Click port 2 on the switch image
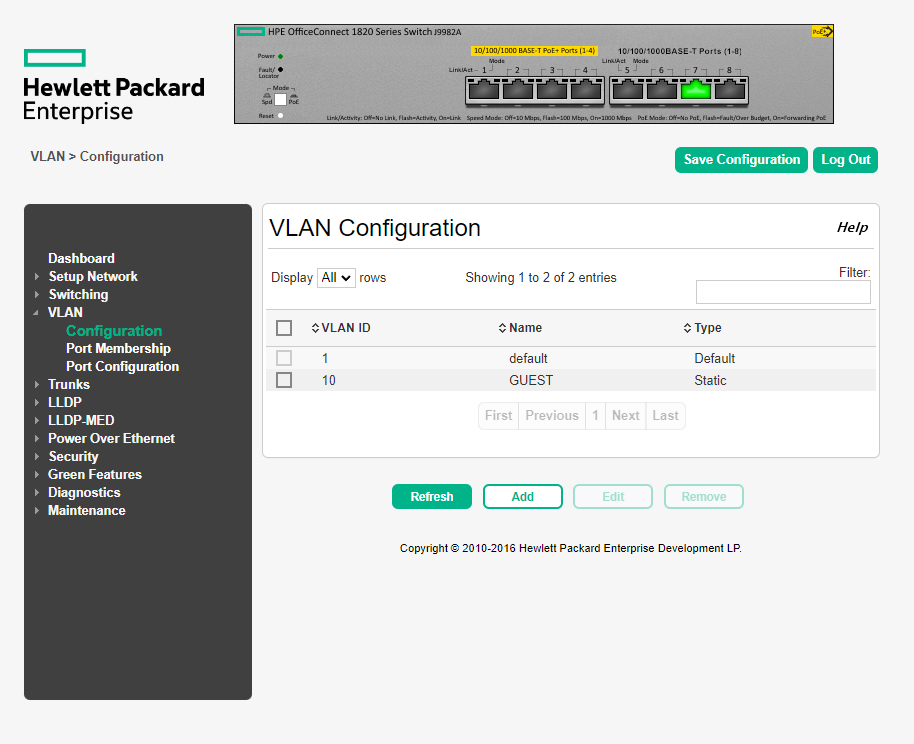This screenshot has width=914, height=744. 518,90
